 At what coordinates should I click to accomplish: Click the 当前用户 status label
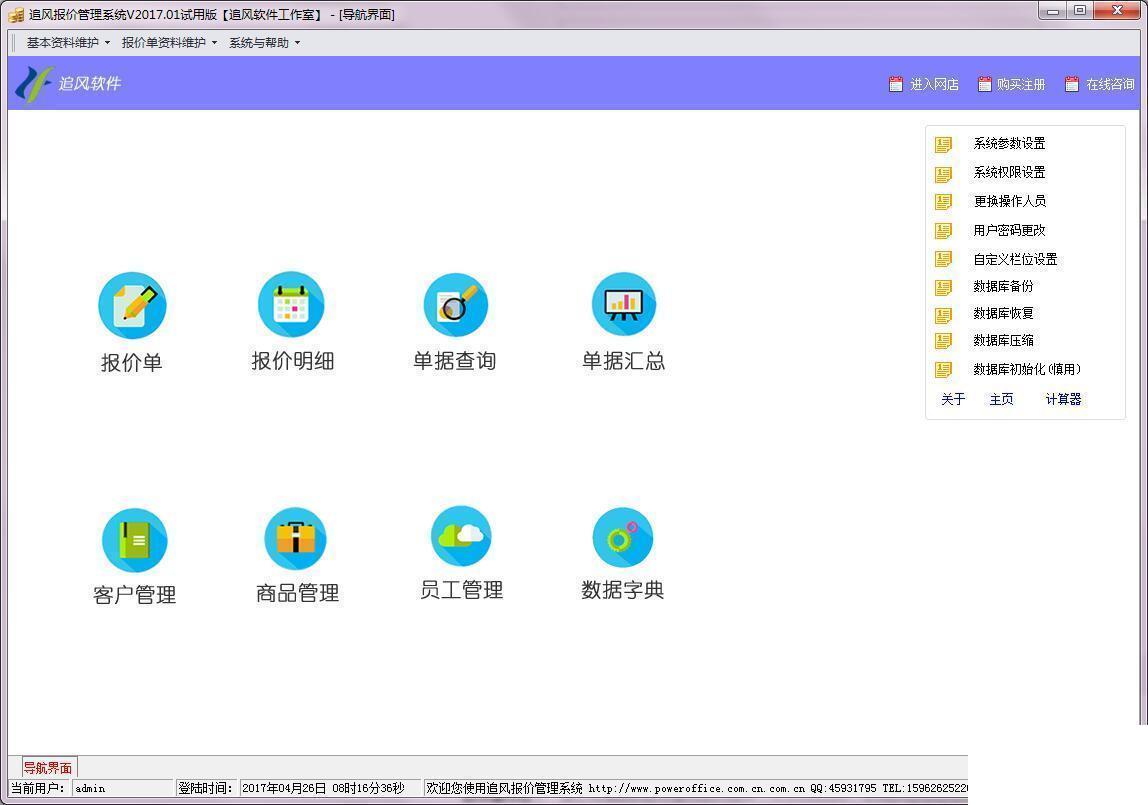(37, 788)
